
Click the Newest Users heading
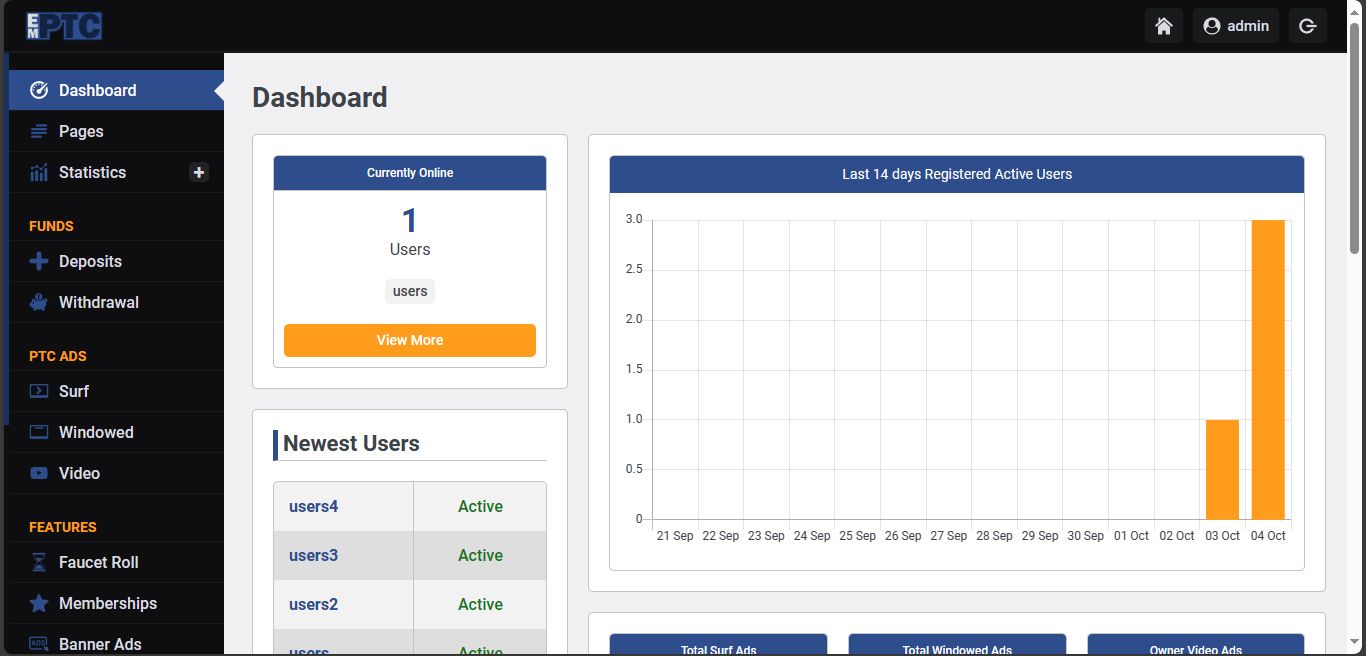click(x=351, y=444)
